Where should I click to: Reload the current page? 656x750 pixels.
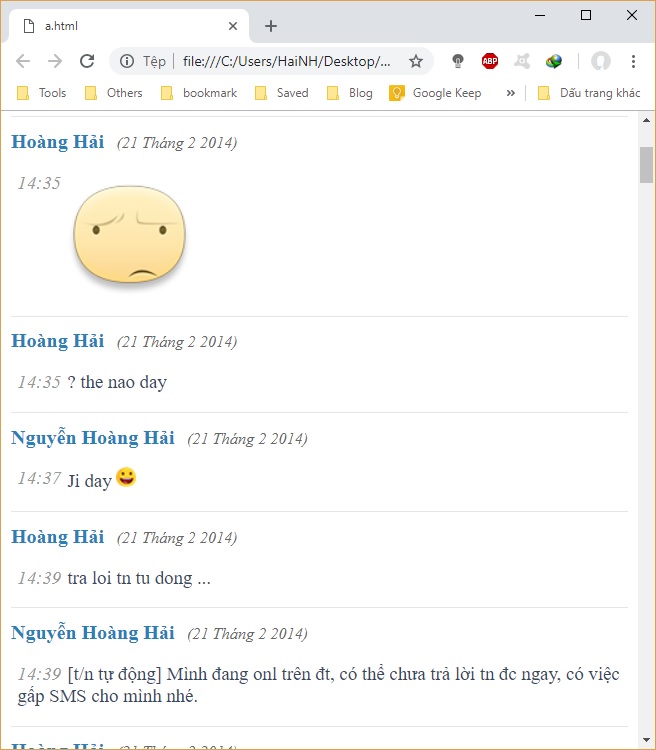(x=87, y=61)
